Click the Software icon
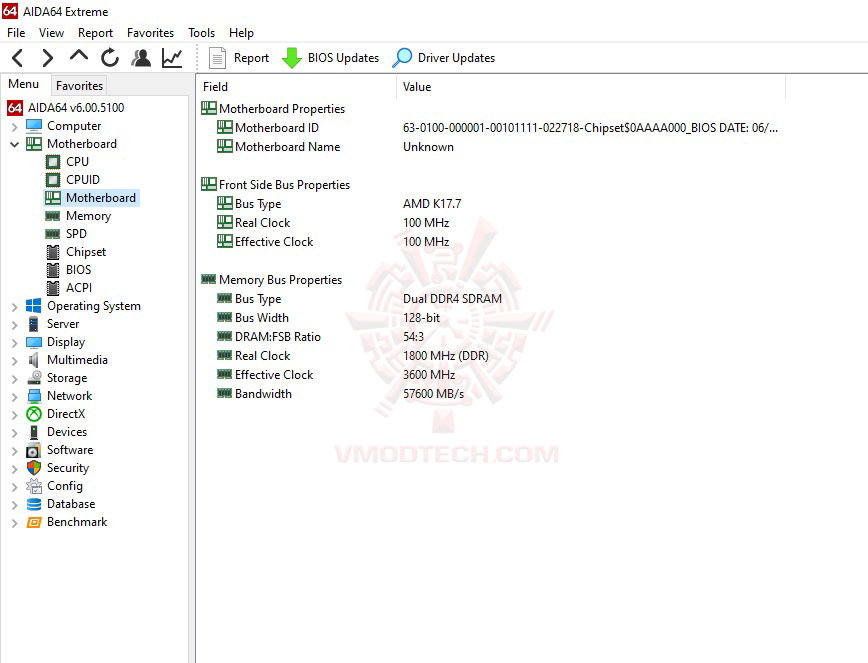The image size is (868, 663). click(34, 450)
